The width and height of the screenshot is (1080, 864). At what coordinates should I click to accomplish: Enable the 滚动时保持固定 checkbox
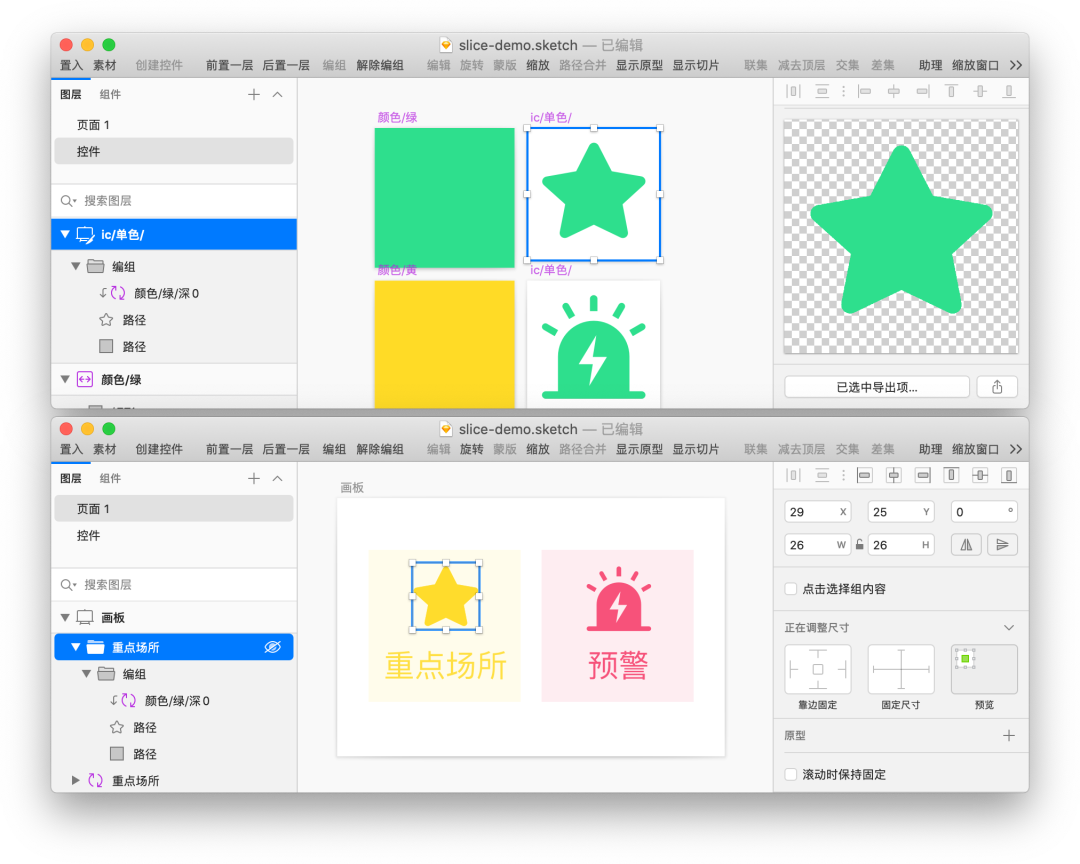[x=790, y=774]
